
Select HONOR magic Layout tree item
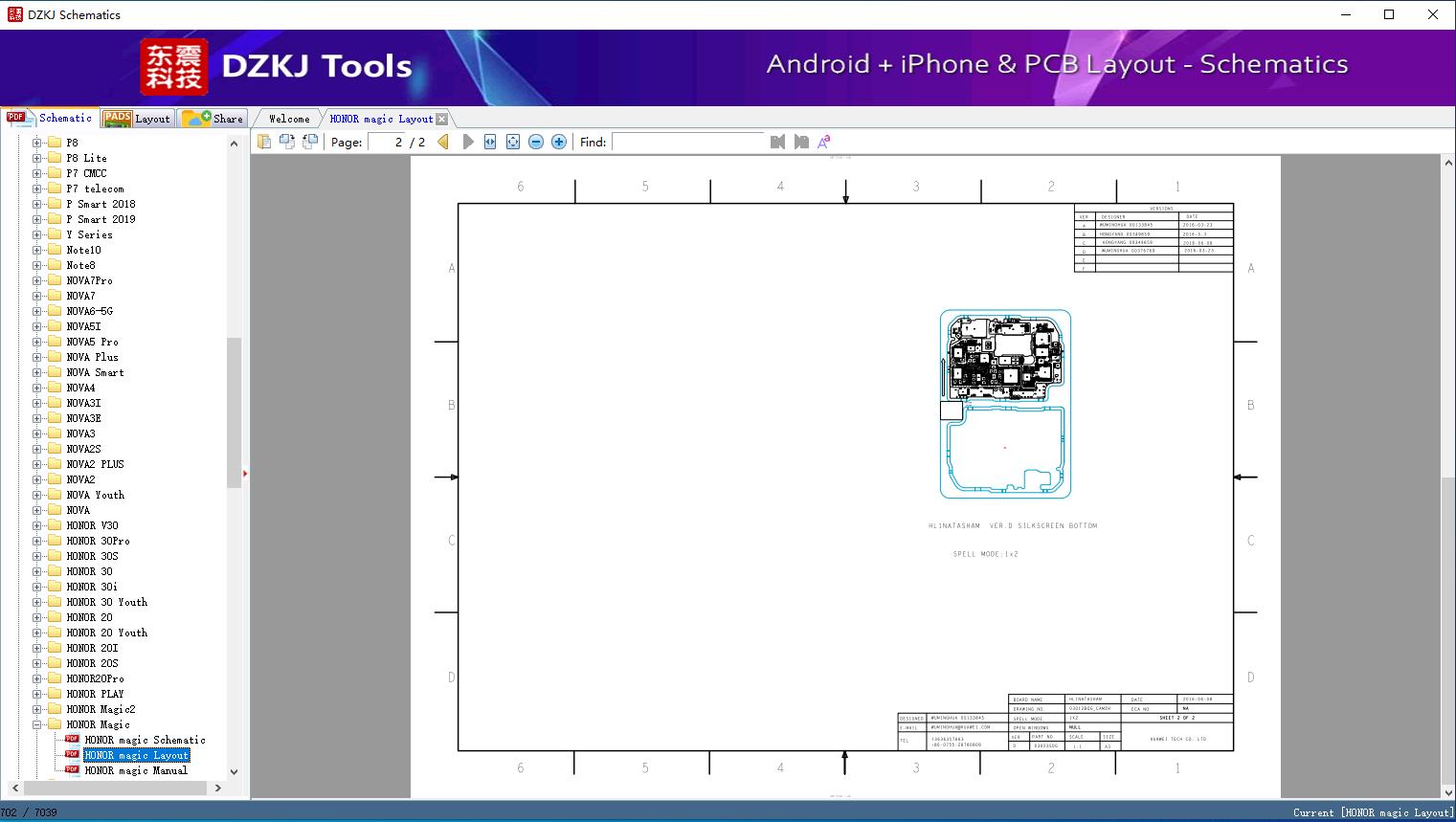(x=136, y=755)
